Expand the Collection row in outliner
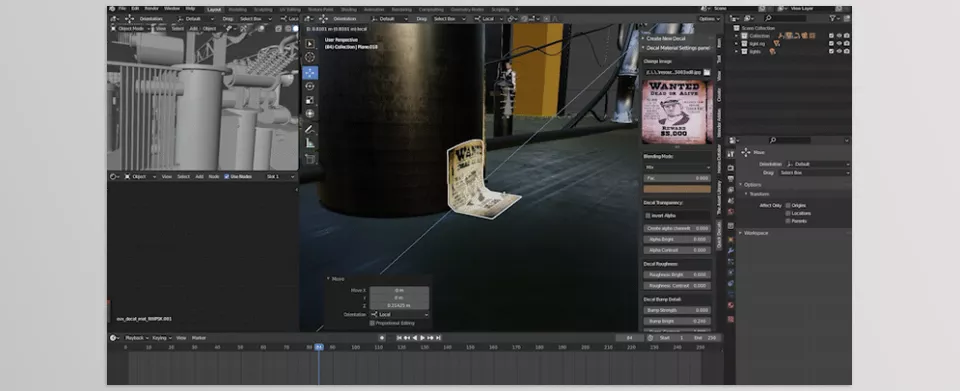The width and height of the screenshot is (960, 391). coord(737,35)
